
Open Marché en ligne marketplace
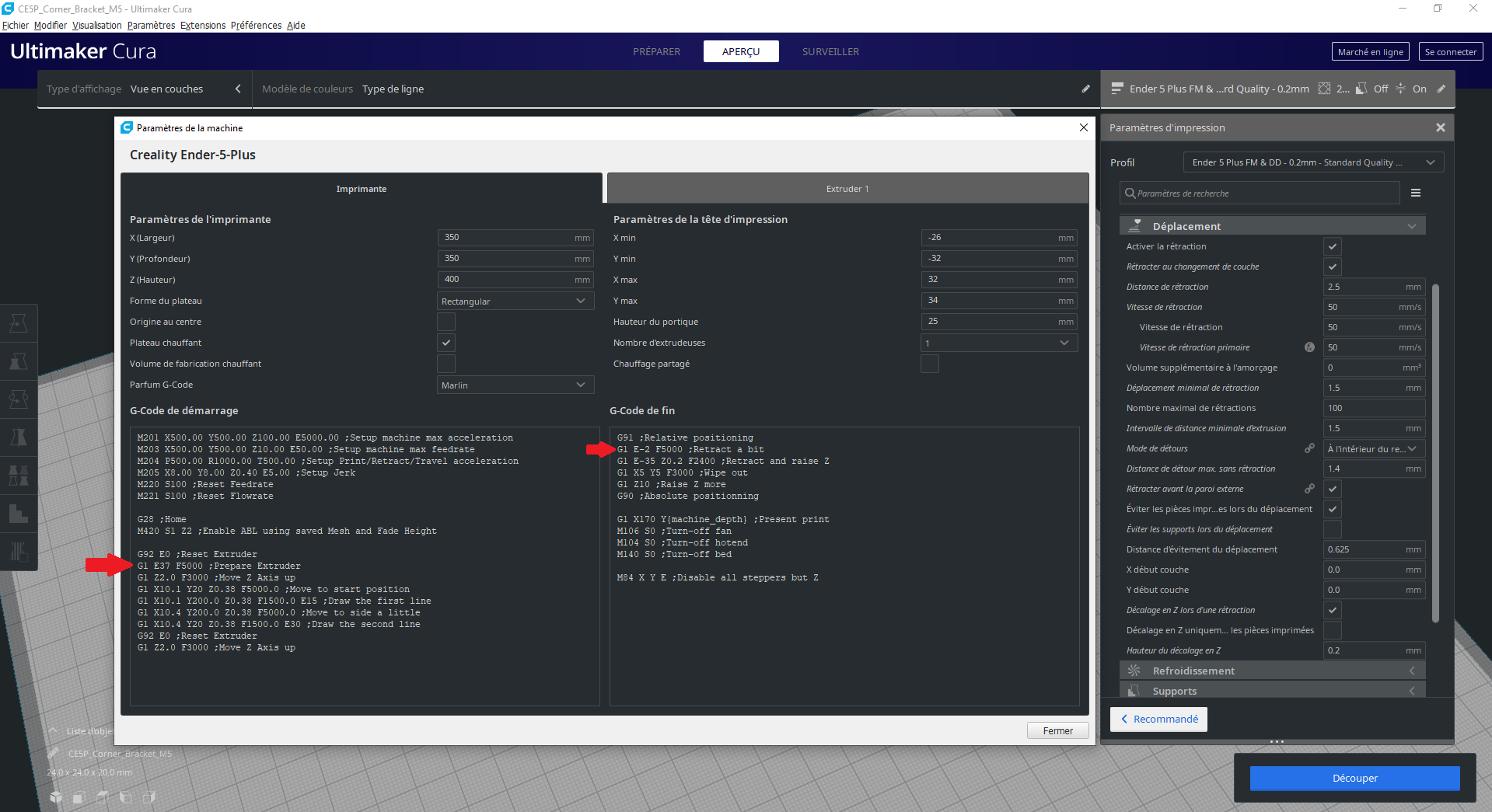(x=1370, y=51)
